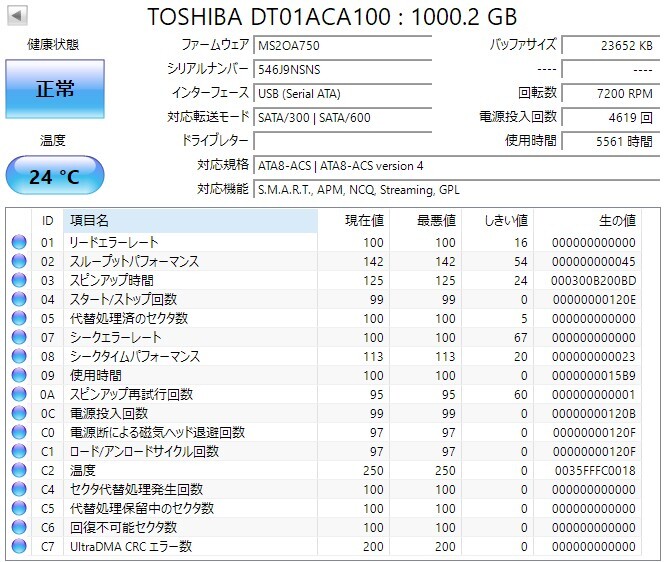Click the previous disk arrow button
The image size is (664, 562).
click(x=17, y=16)
